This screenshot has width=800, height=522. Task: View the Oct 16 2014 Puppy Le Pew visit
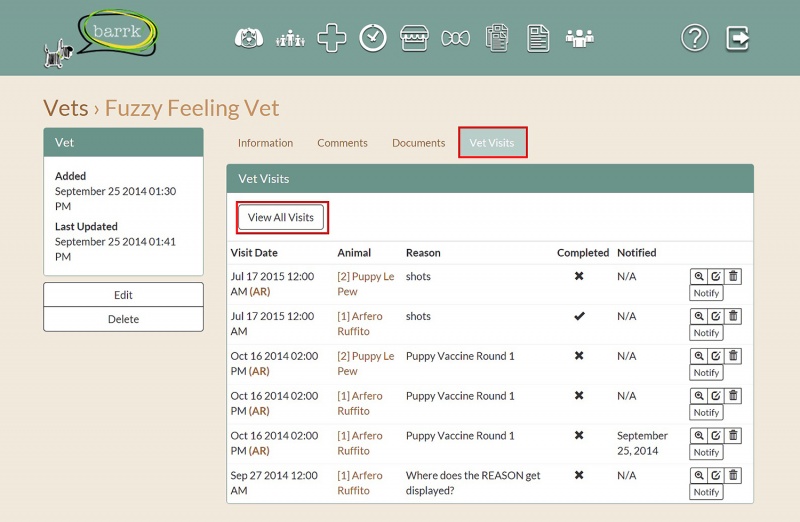(698, 356)
